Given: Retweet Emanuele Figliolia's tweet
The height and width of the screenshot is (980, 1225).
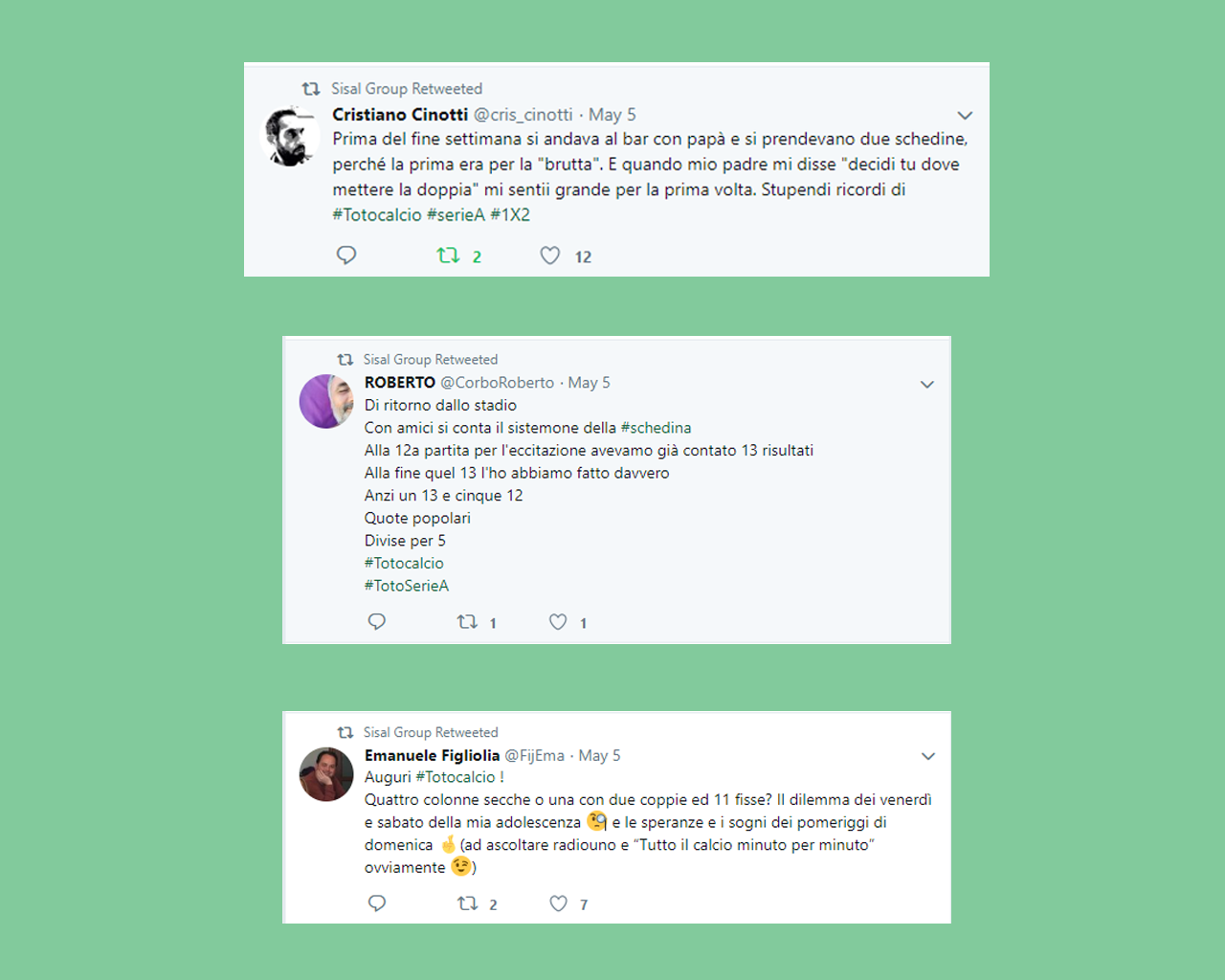Looking at the screenshot, I should tap(467, 903).
